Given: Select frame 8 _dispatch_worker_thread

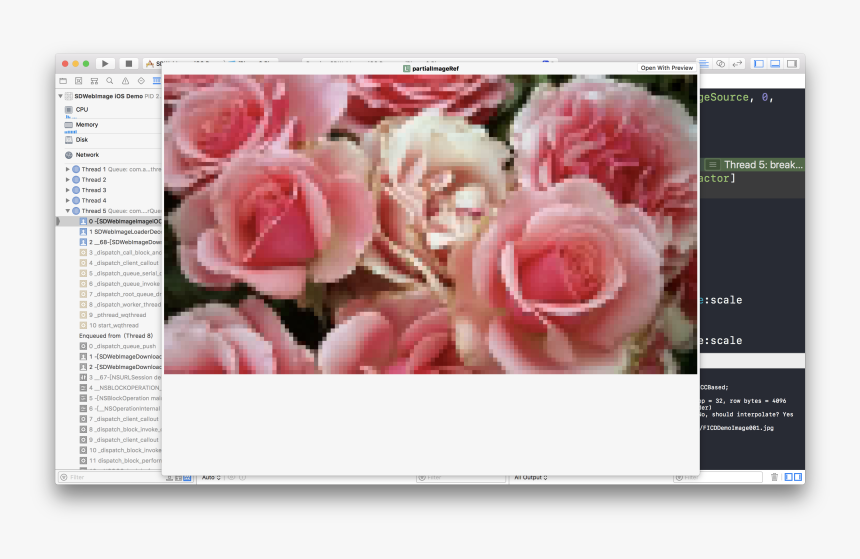Looking at the screenshot, I should click(x=109, y=304).
